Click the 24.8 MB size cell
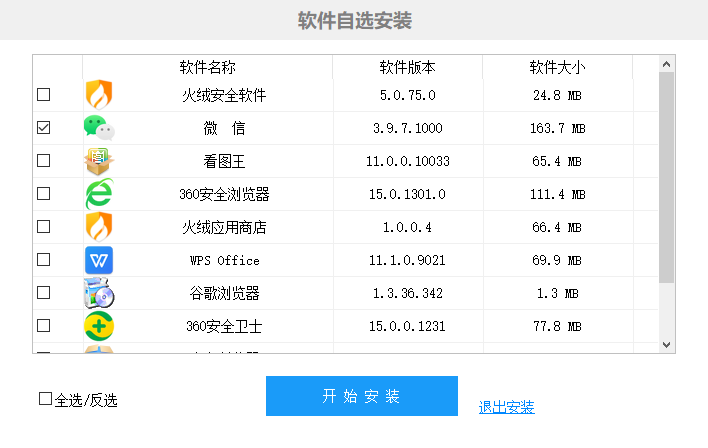This screenshot has height=448, width=708. click(x=557, y=95)
